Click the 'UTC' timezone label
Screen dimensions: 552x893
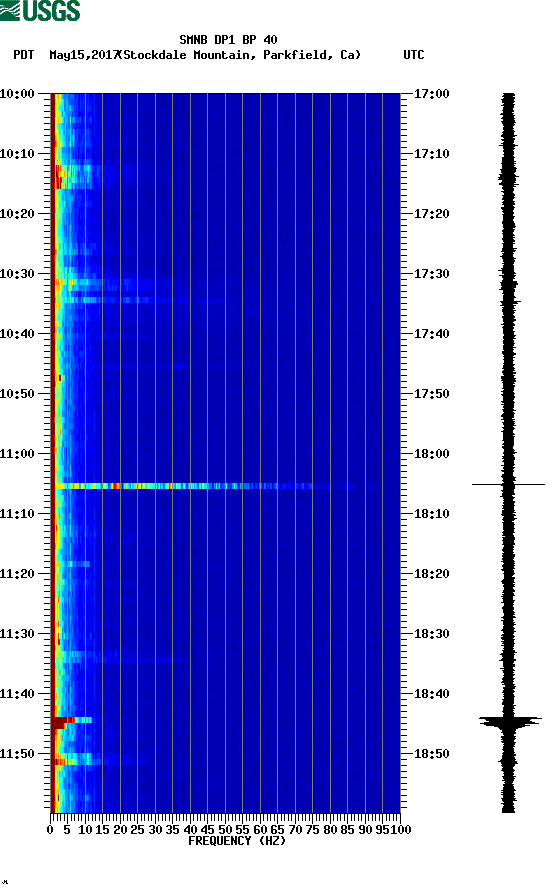(x=414, y=55)
